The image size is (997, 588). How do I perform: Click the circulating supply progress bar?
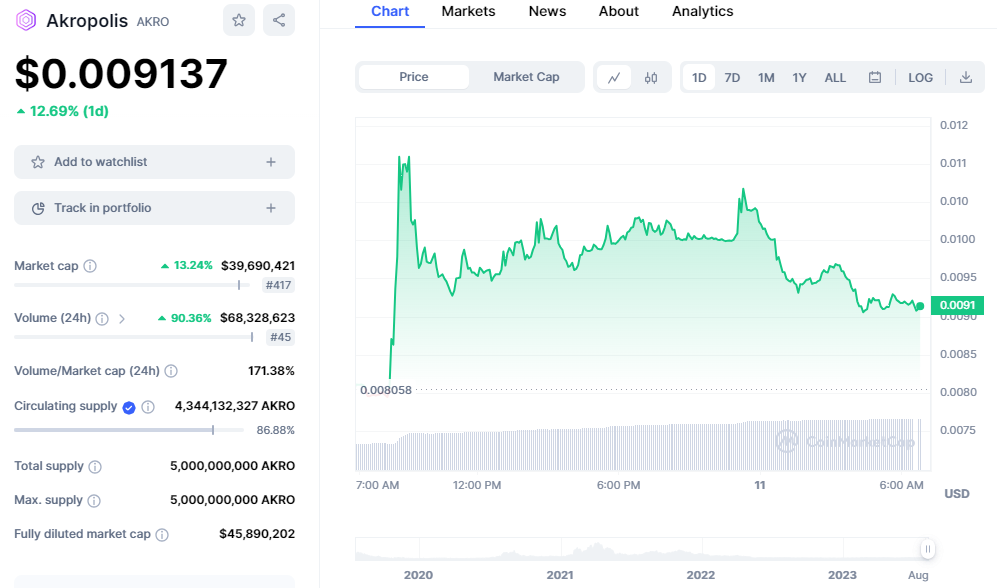click(129, 430)
